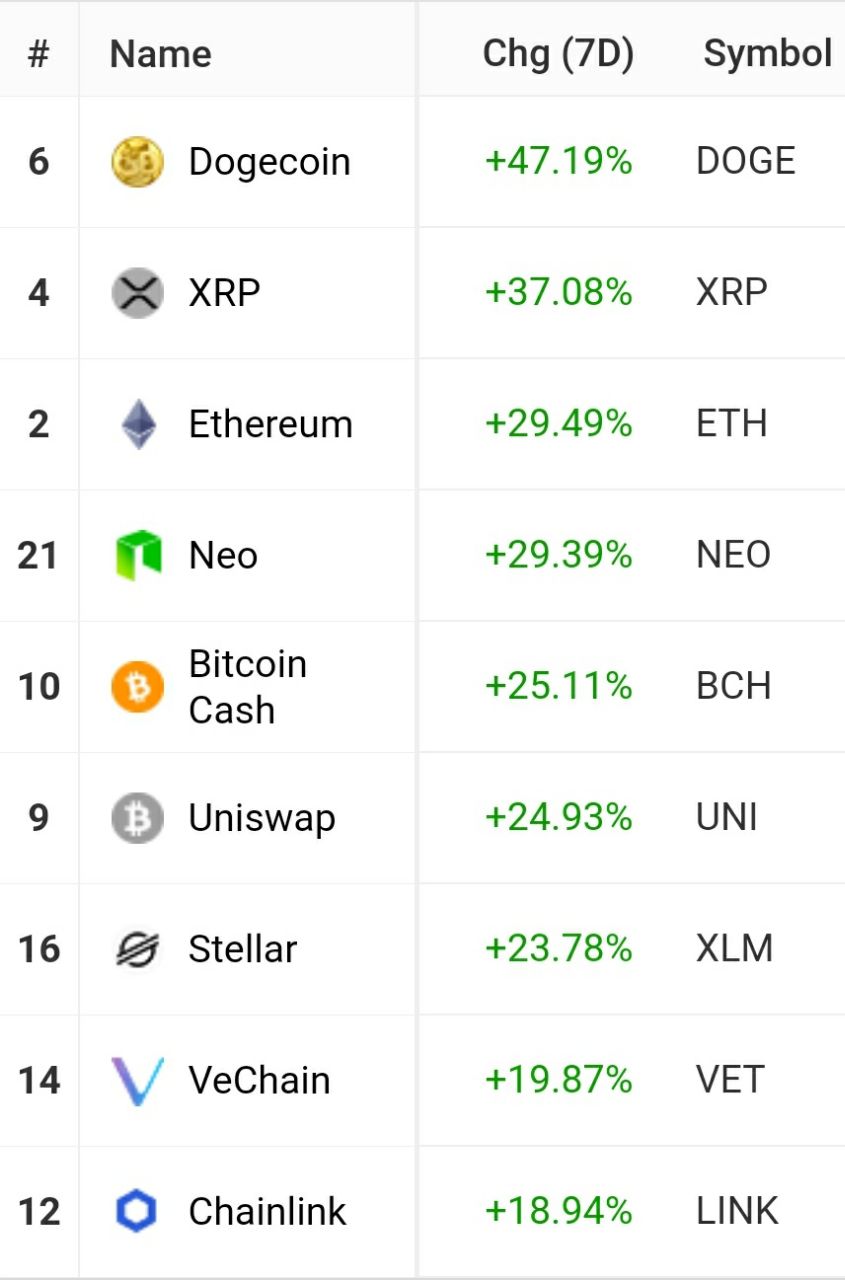Sort by the Chg (7D) column header
This screenshot has height=1280, width=845.
tap(558, 53)
